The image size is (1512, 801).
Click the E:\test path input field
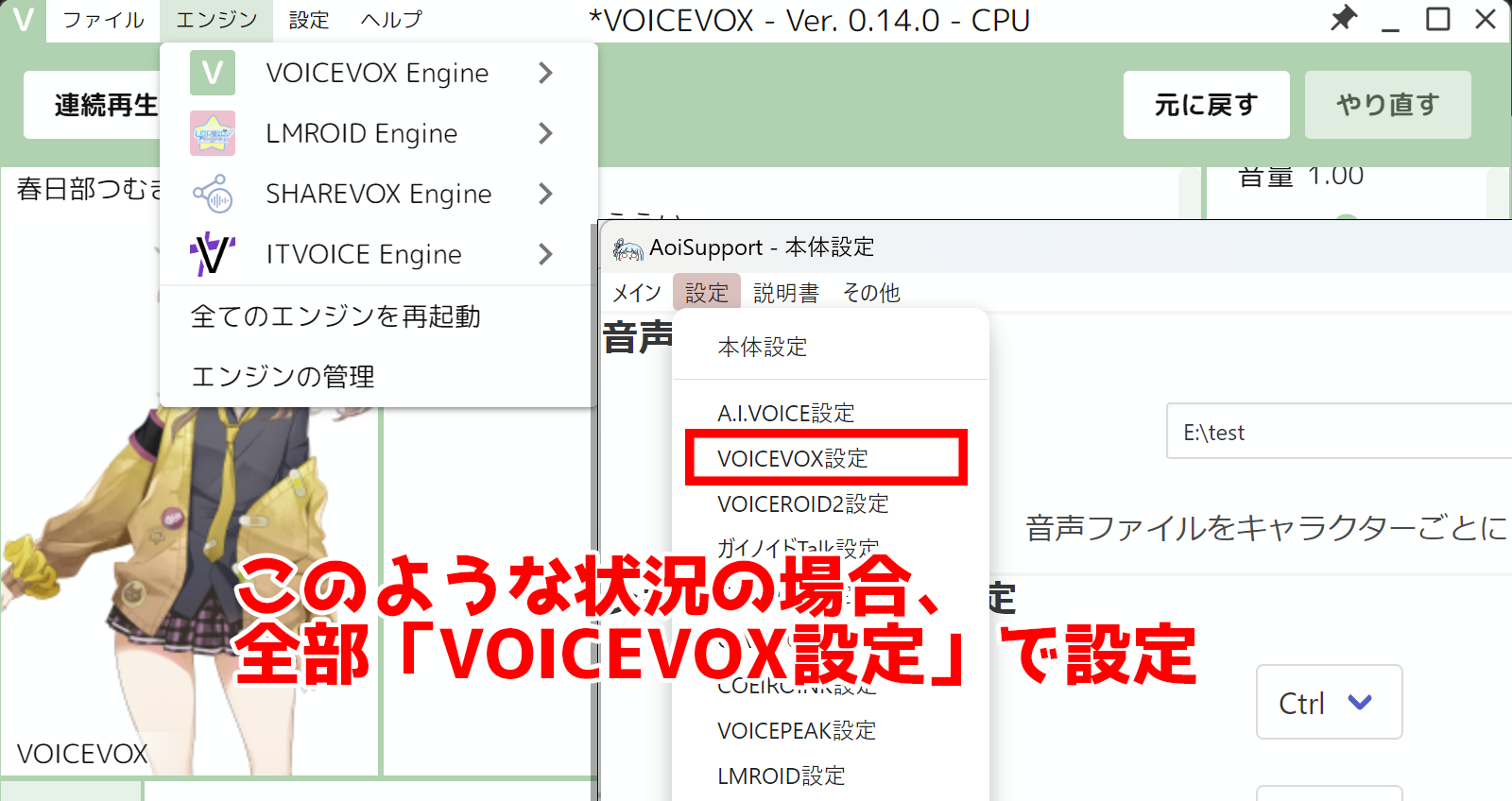1339,432
